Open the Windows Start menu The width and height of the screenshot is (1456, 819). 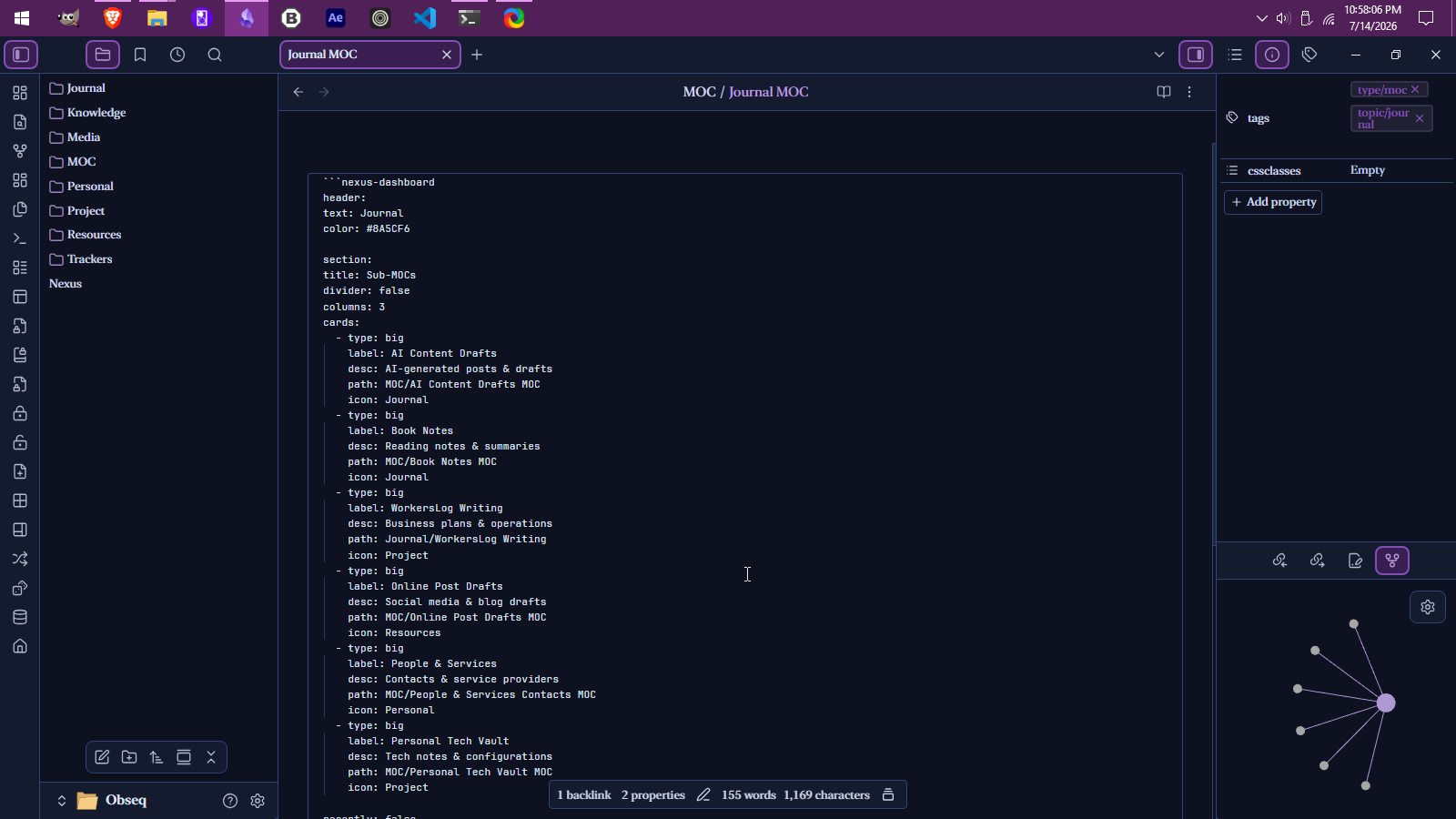point(22,18)
